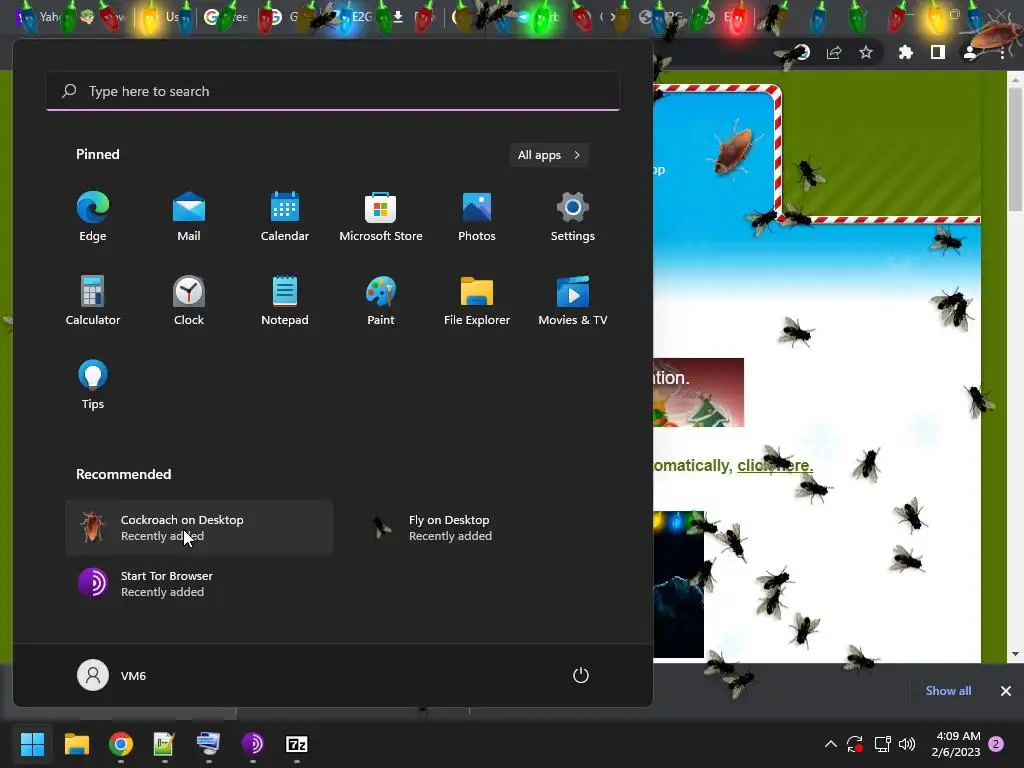Open the power options button

(581, 675)
